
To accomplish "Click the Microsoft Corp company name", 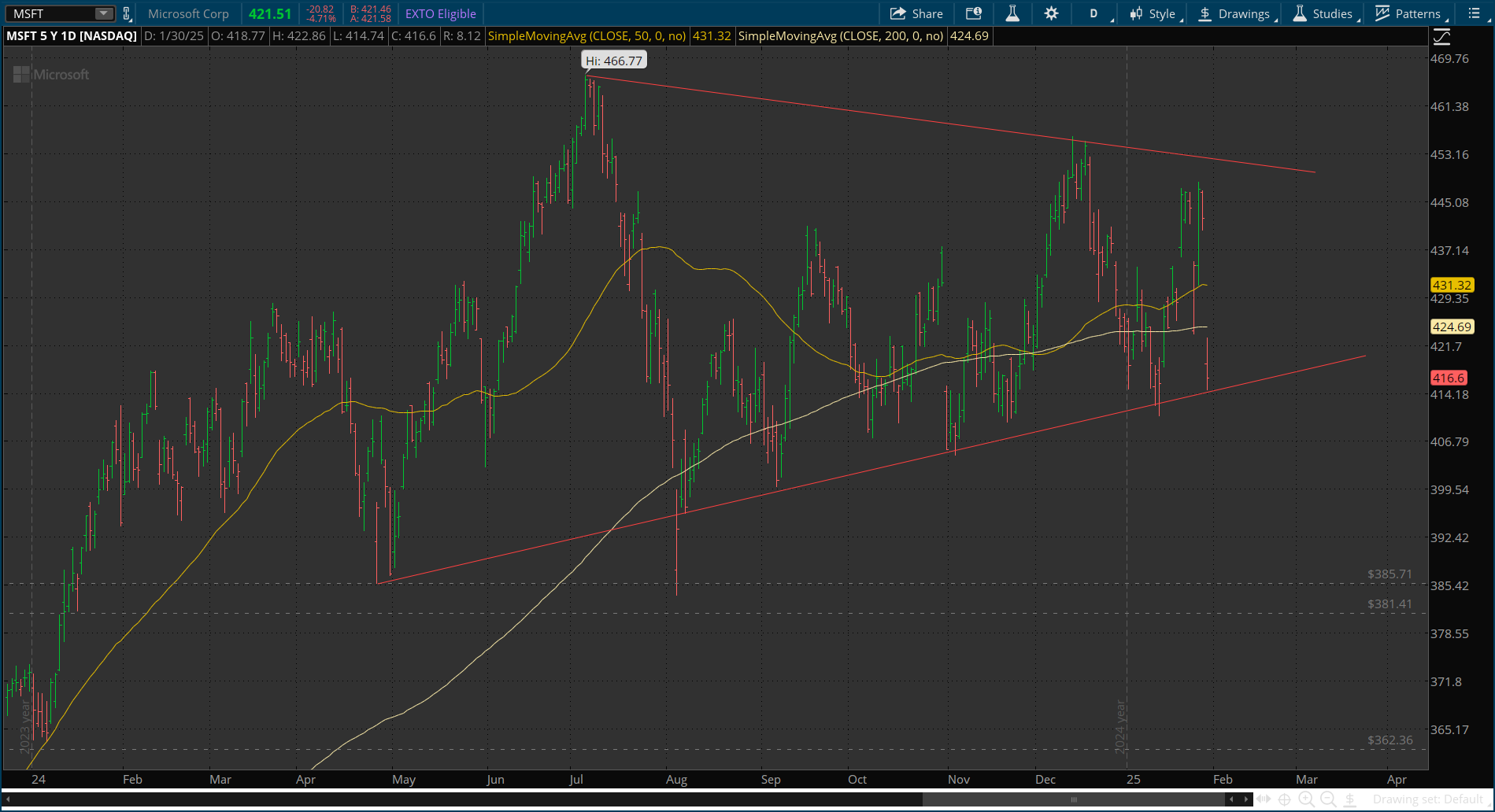I will pyautogui.click(x=188, y=13).
